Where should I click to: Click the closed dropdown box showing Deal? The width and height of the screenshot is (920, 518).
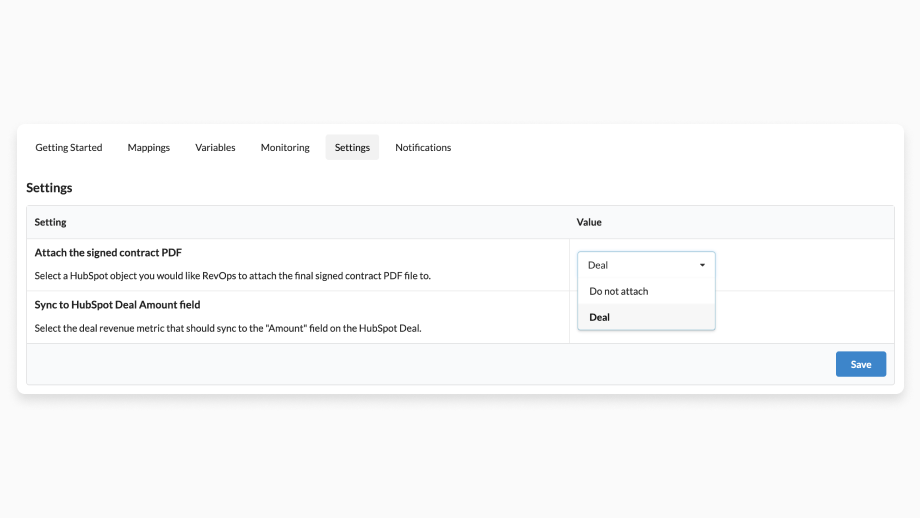point(640,265)
